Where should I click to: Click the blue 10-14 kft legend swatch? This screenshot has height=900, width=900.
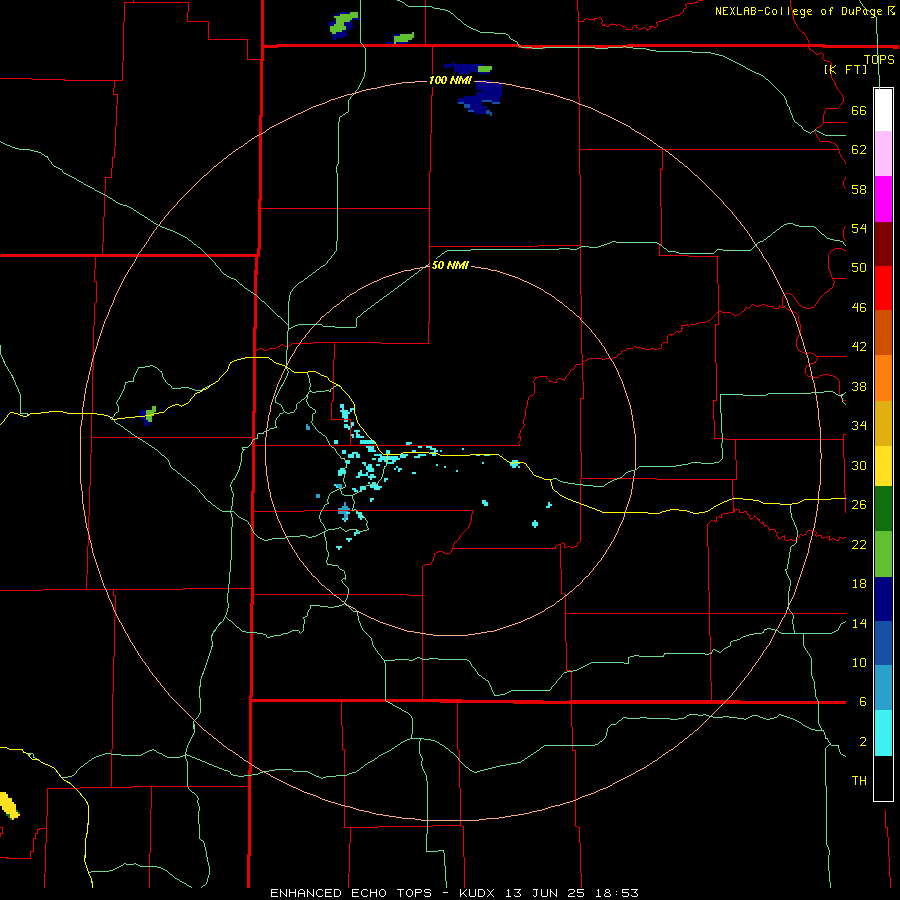click(x=883, y=643)
